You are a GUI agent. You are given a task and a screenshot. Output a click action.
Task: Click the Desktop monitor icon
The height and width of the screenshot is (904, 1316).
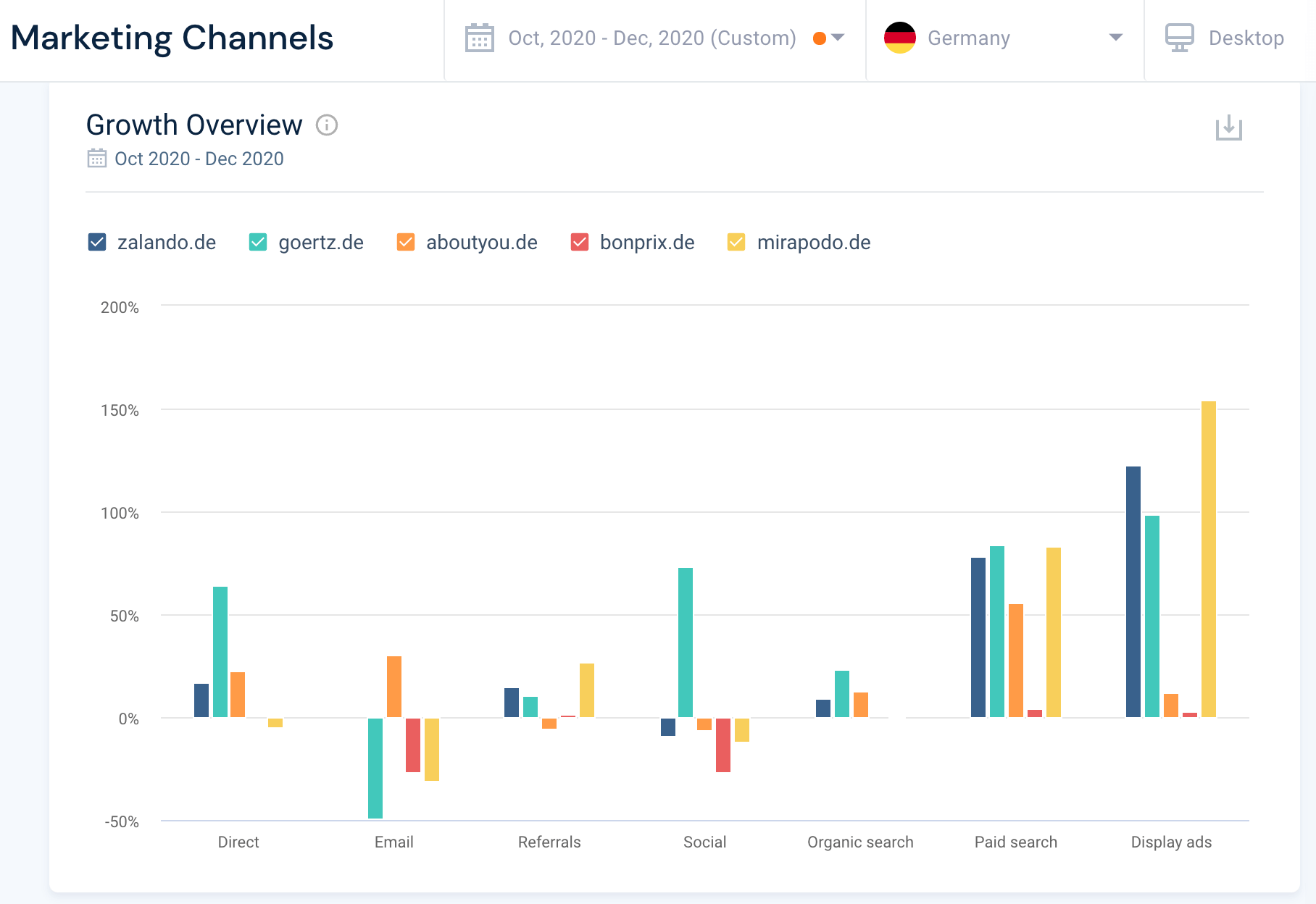pos(1179,38)
